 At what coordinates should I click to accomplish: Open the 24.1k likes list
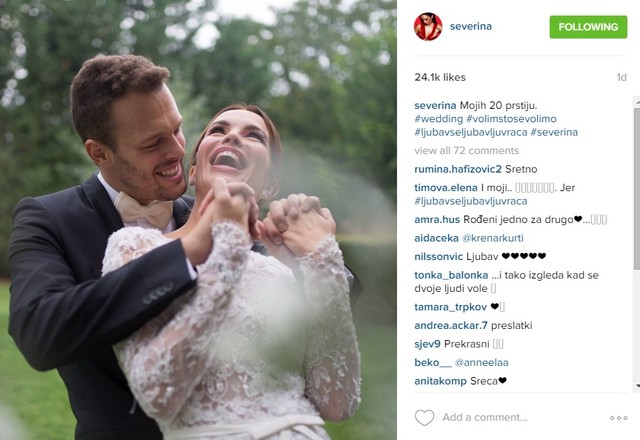(x=440, y=78)
